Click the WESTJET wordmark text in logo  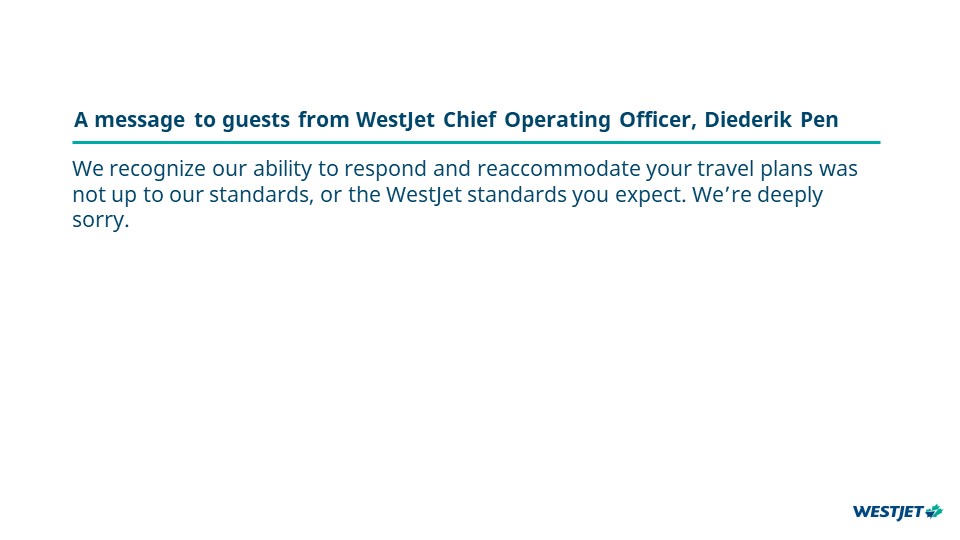(887, 512)
